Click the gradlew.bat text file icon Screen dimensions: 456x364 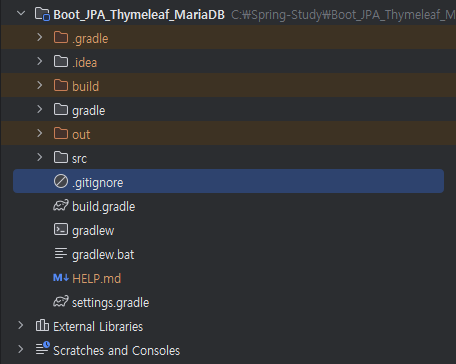tap(61, 254)
